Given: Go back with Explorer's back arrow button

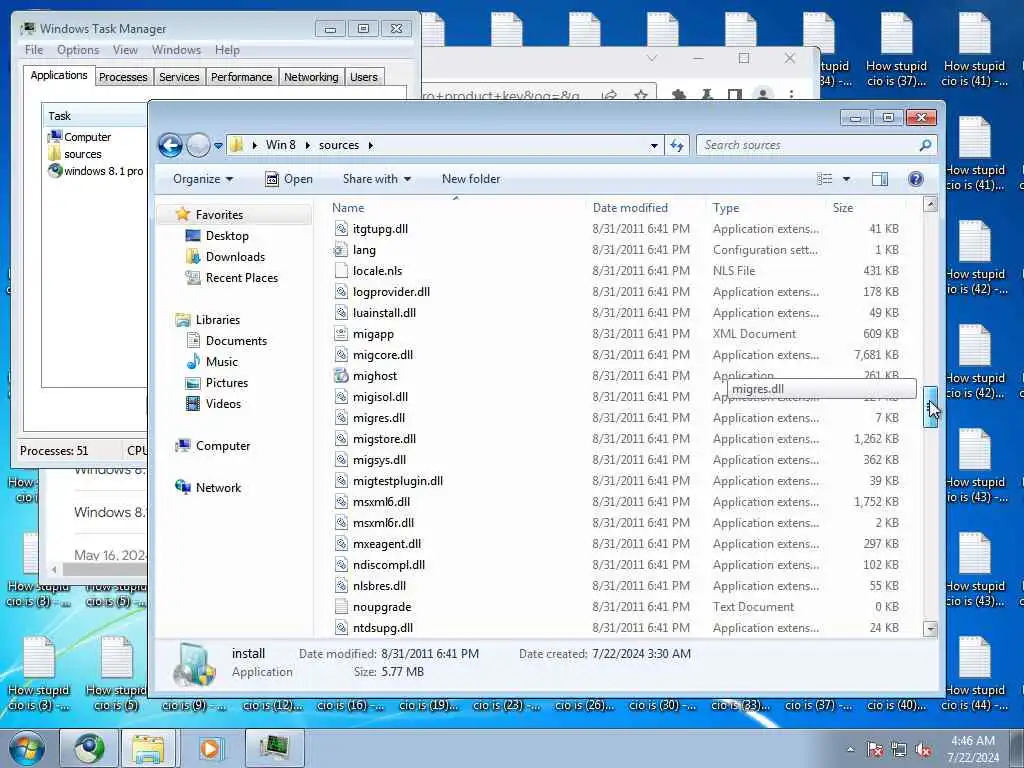Looking at the screenshot, I should 170,145.
